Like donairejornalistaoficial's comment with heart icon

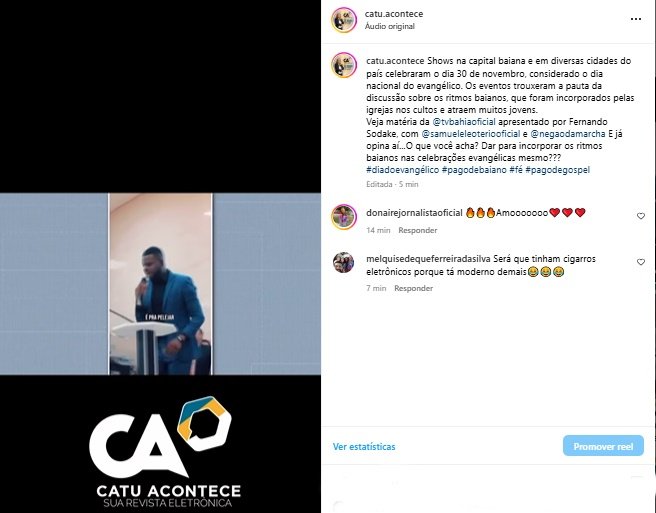click(x=641, y=216)
